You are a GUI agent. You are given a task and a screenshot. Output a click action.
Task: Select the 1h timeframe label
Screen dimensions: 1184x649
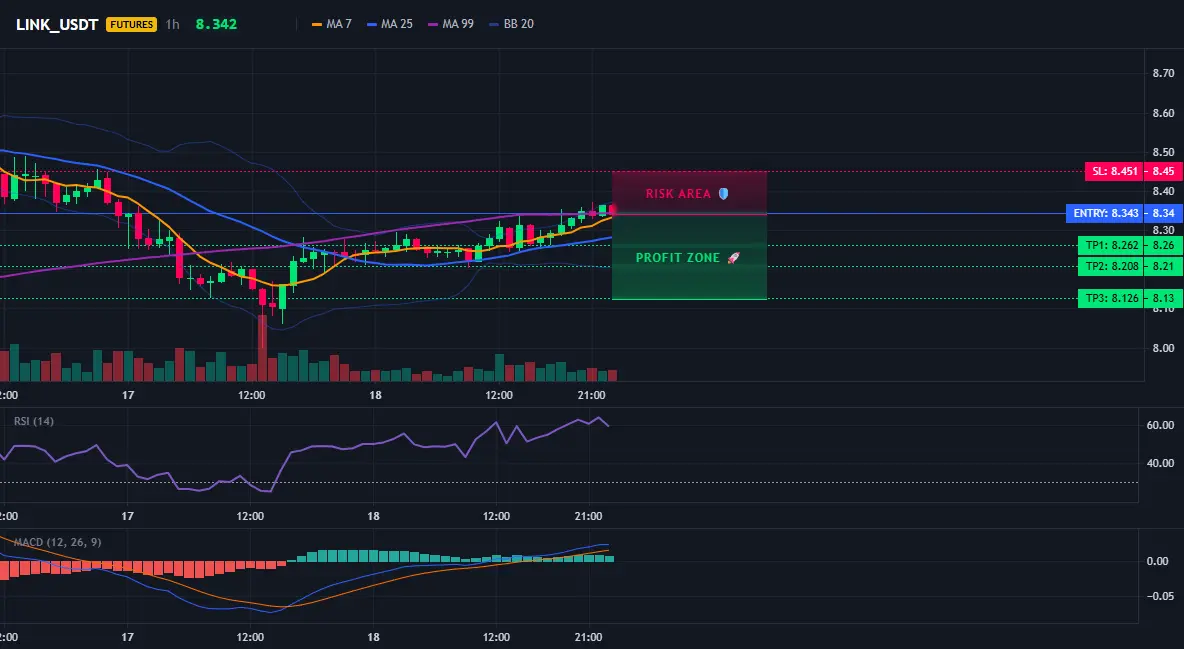tap(173, 24)
